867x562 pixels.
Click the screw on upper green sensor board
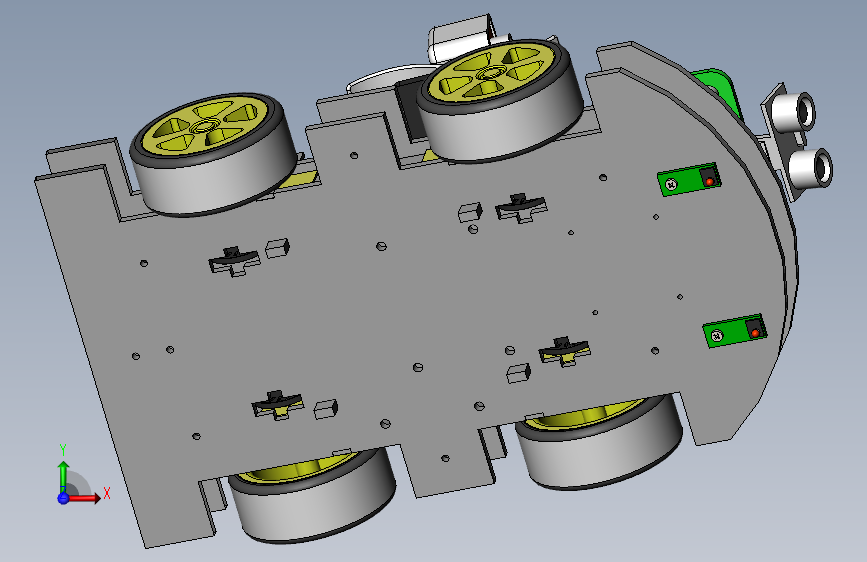point(671,184)
